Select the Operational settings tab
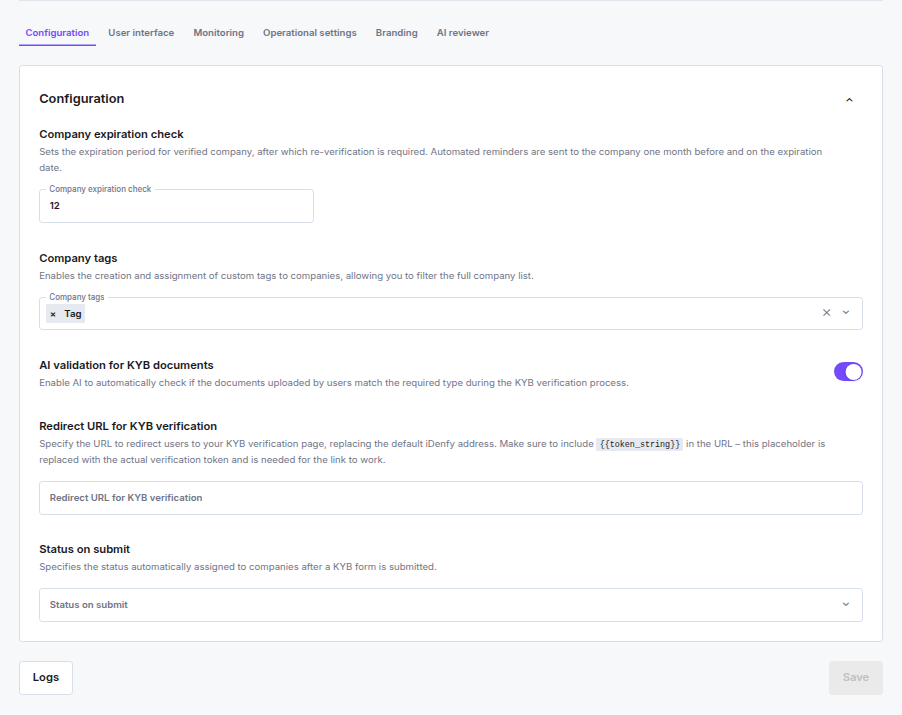This screenshot has width=902, height=715. pyautogui.click(x=309, y=33)
